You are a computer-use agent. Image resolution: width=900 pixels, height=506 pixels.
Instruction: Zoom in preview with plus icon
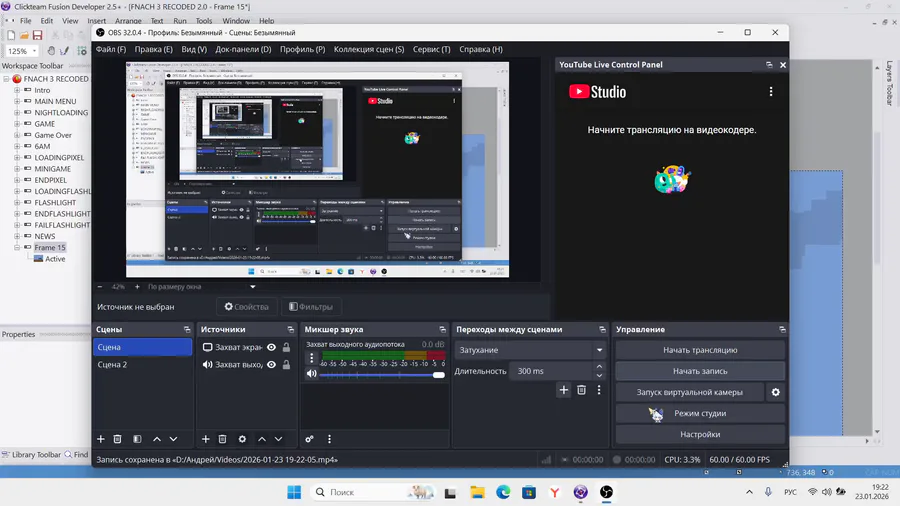tap(137, 286)
